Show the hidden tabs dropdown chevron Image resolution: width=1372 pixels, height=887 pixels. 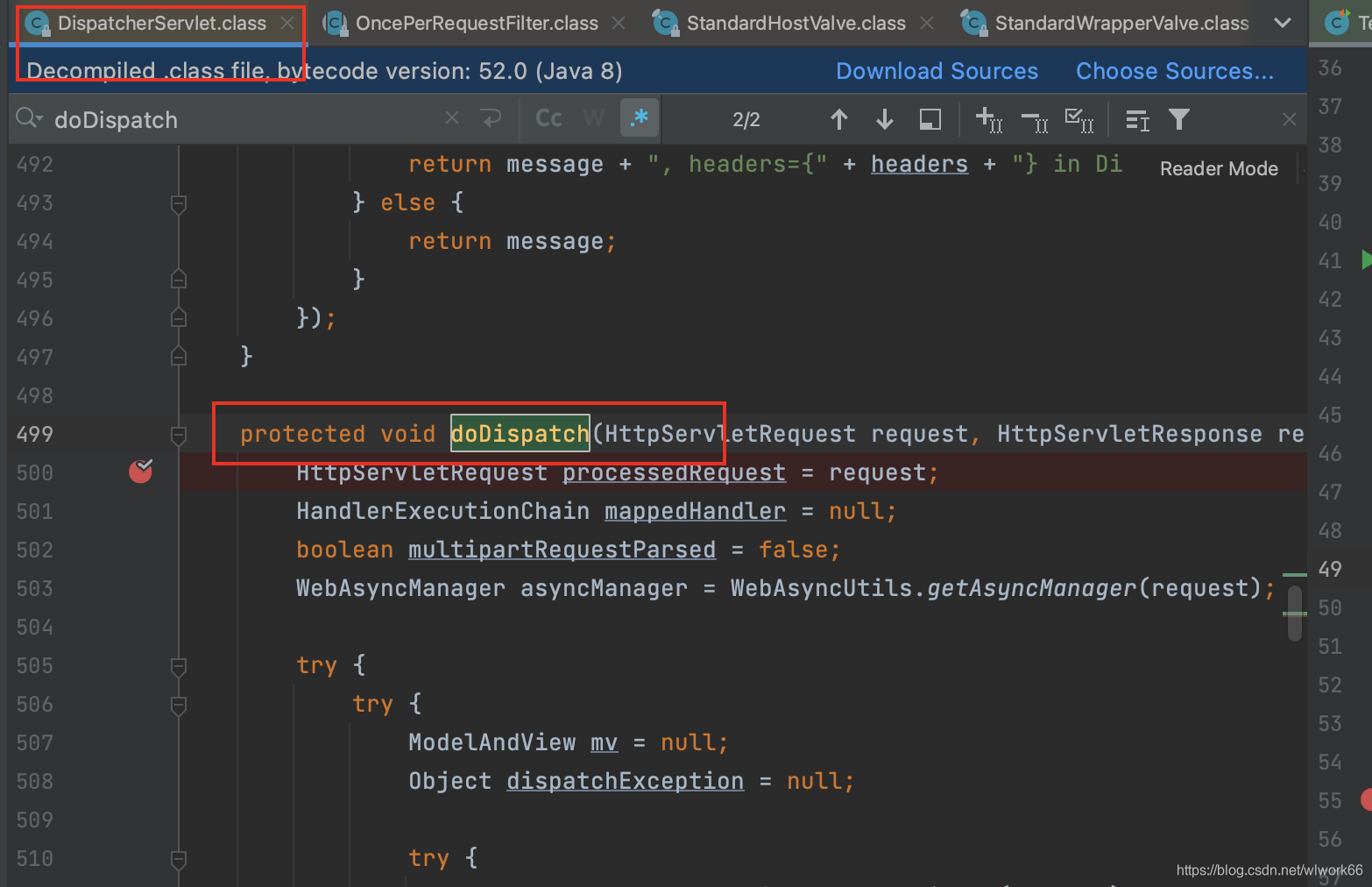1282,24
